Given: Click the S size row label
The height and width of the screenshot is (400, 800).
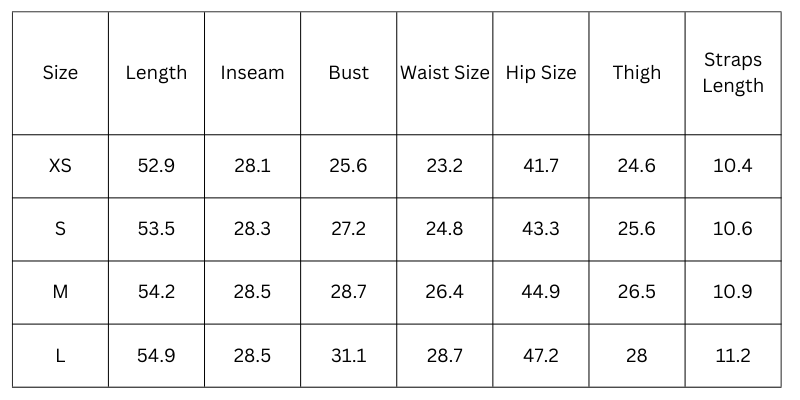Looking at the screenshot, I should [x=60, y=229].
